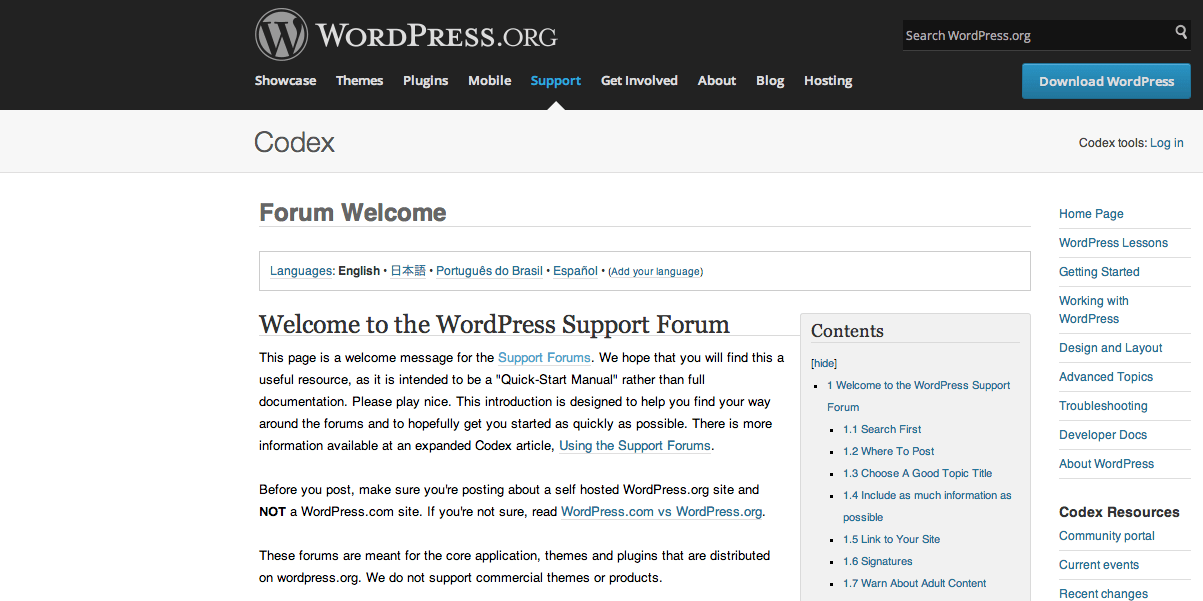Open the Showcase menu item

coord(285,80)
